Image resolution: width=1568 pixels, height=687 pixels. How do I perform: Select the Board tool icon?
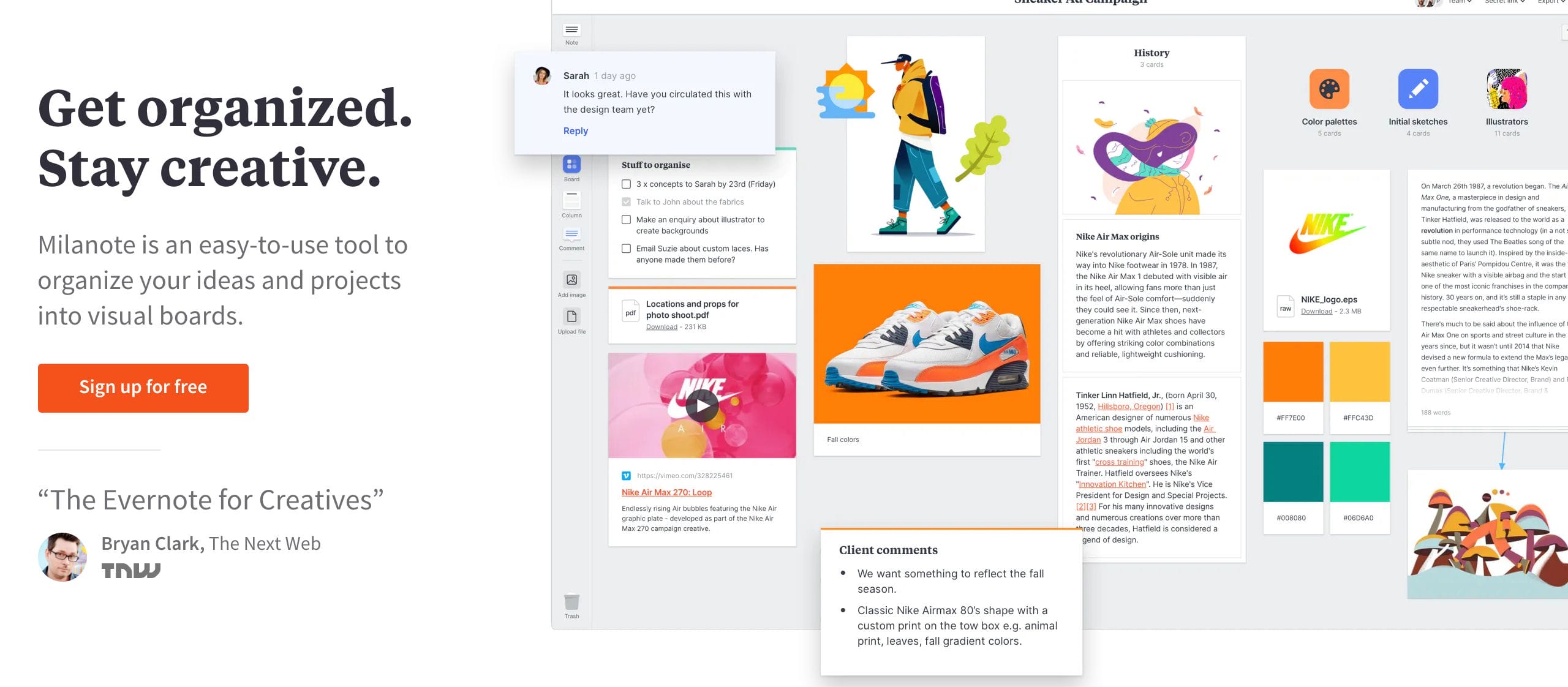tap(571, 164)
